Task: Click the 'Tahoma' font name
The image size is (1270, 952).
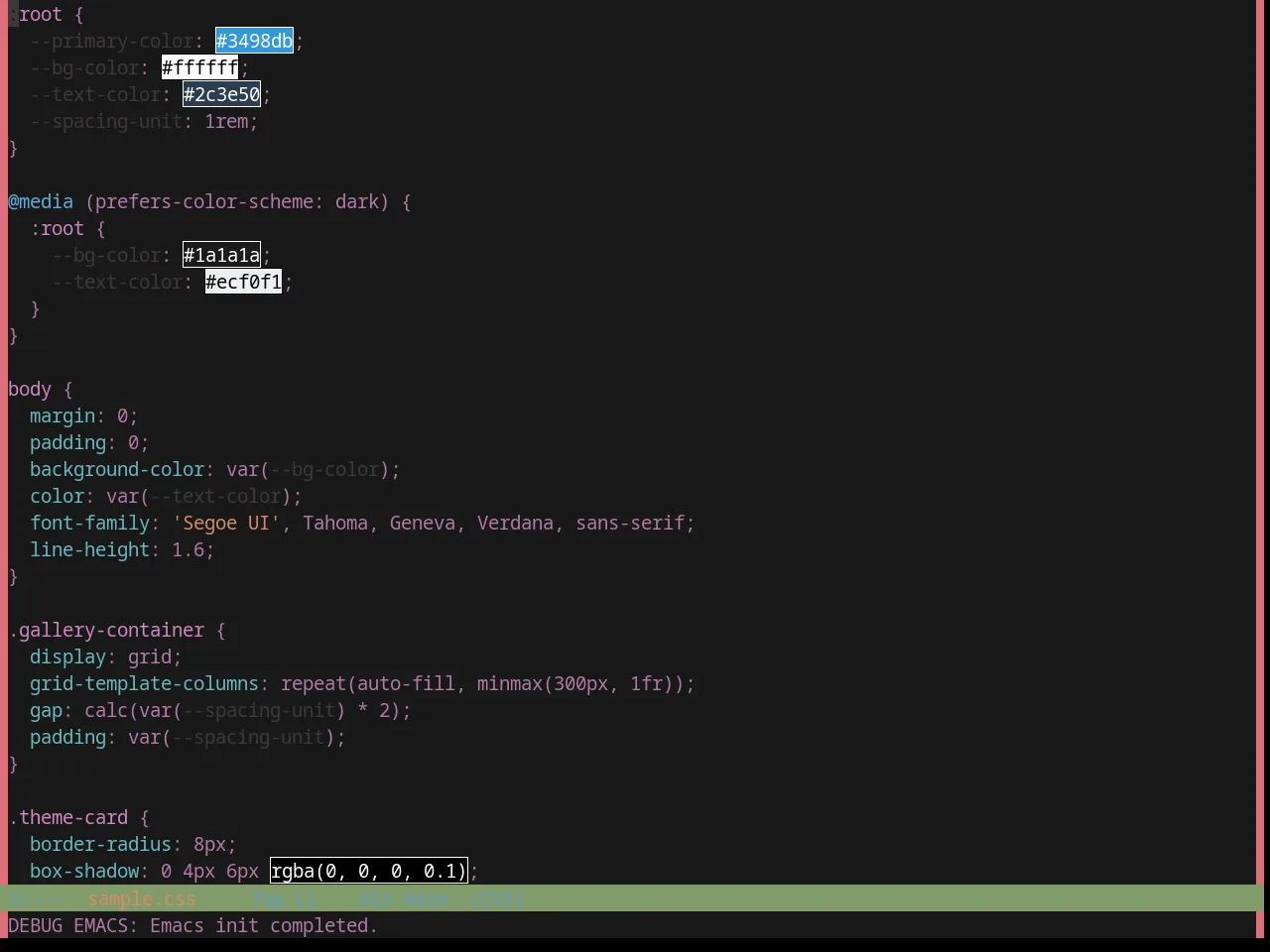Action: [x=335, y=523]
